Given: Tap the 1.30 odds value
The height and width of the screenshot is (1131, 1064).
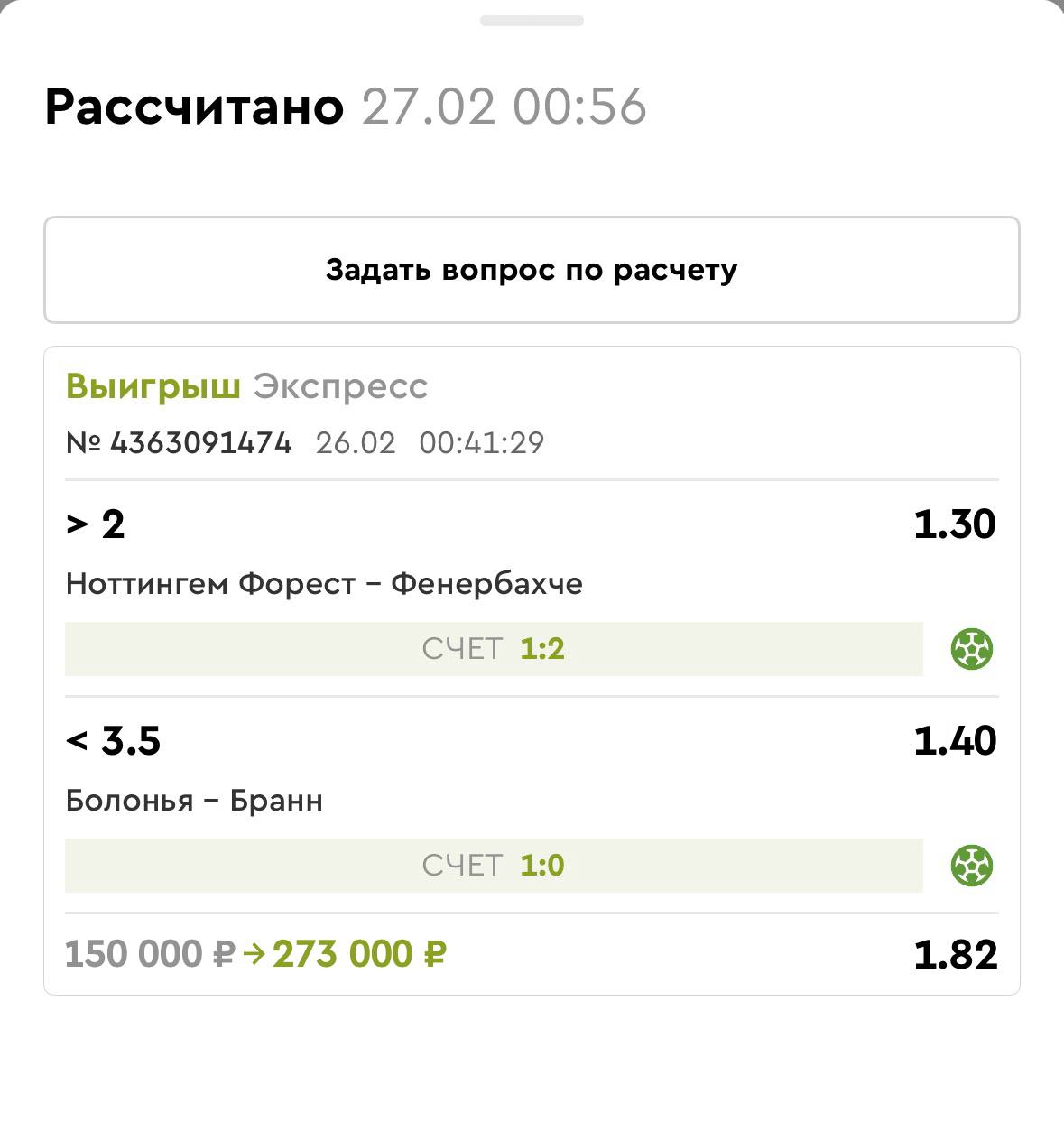Looking at the screenshot, I should (x=954, y=524).
